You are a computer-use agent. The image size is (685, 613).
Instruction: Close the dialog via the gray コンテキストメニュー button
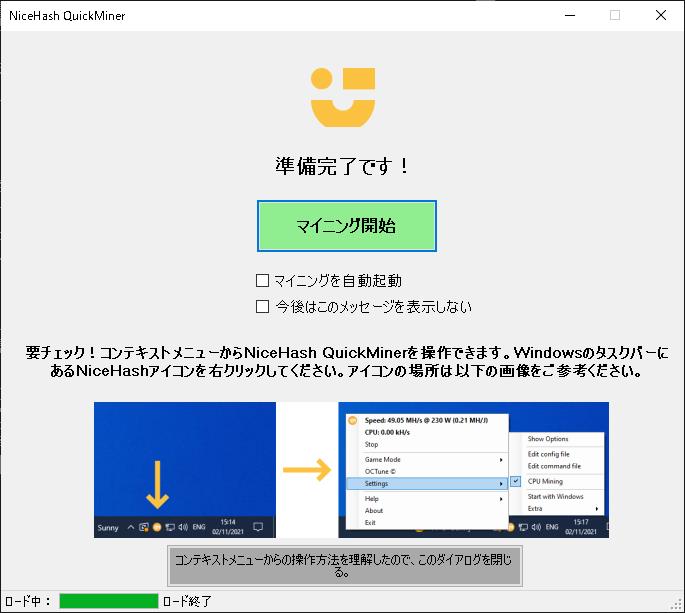(x=345, y=565)
